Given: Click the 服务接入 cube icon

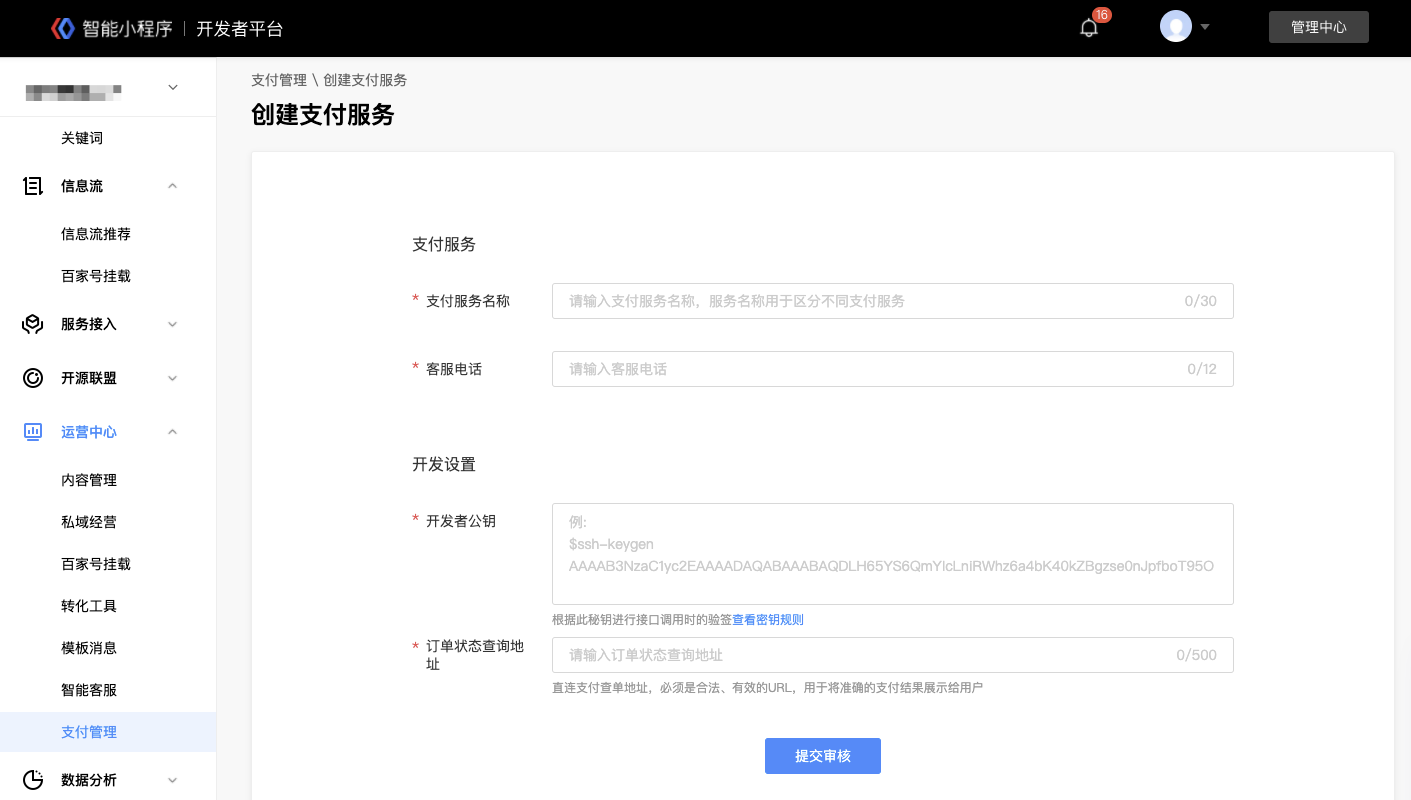Looking at the screenshot, I should [x=33, y=324].
